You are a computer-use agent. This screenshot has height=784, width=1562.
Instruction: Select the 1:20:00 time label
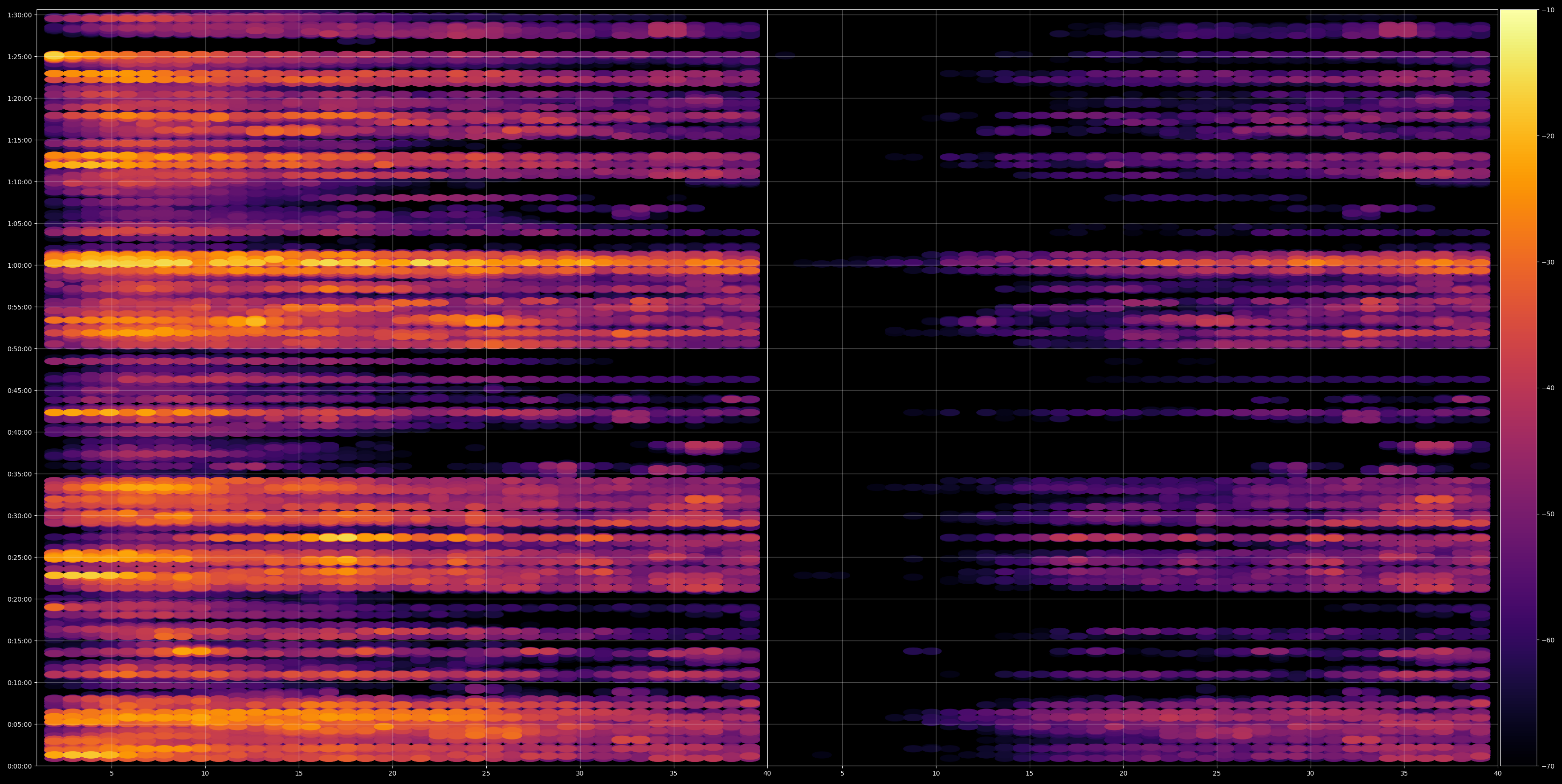19,98
